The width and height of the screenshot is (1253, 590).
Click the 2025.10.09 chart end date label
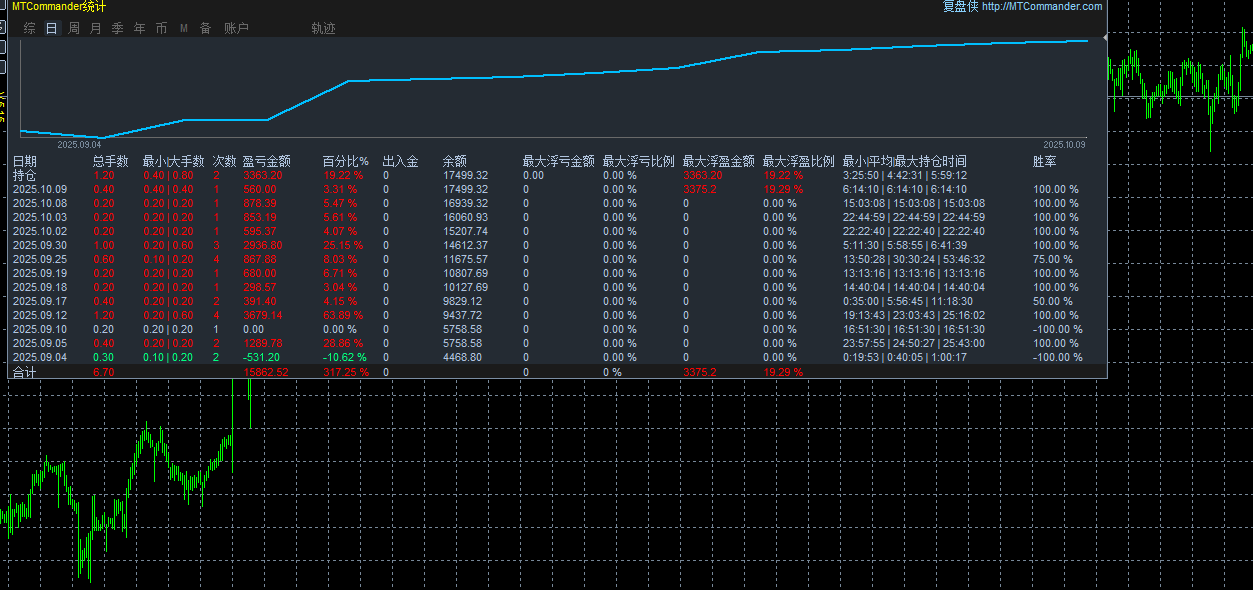(x=1063, y=144)
